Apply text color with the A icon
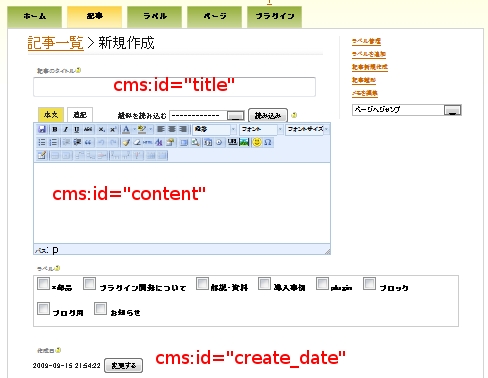This screenshot has height=378, width=488. click(x=126, y=129)
